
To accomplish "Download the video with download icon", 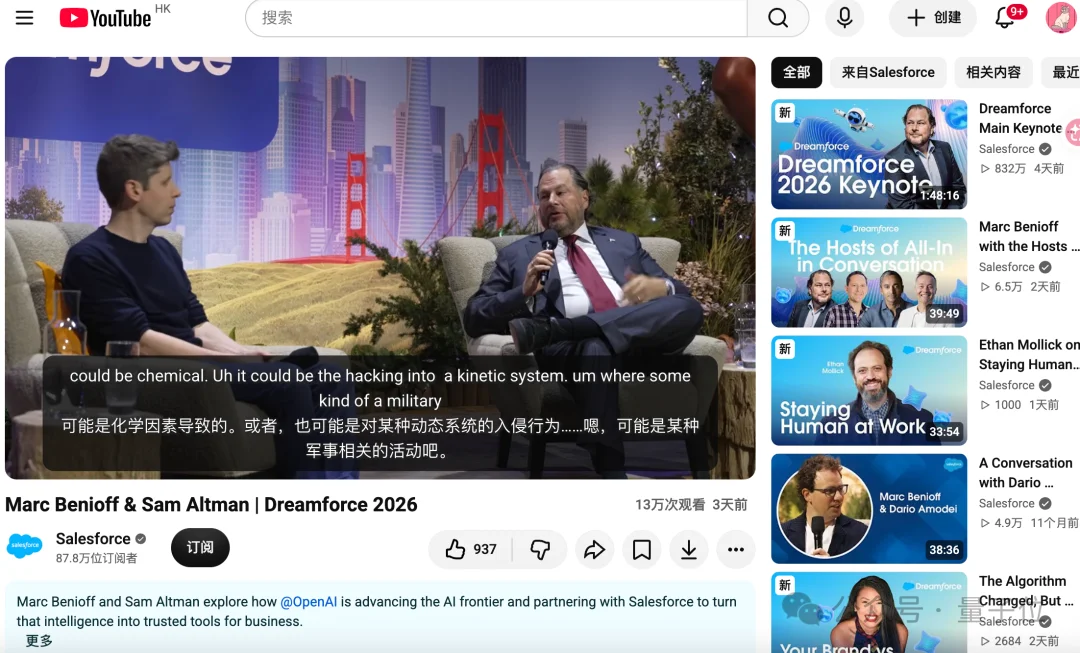I will click(689, 549).
